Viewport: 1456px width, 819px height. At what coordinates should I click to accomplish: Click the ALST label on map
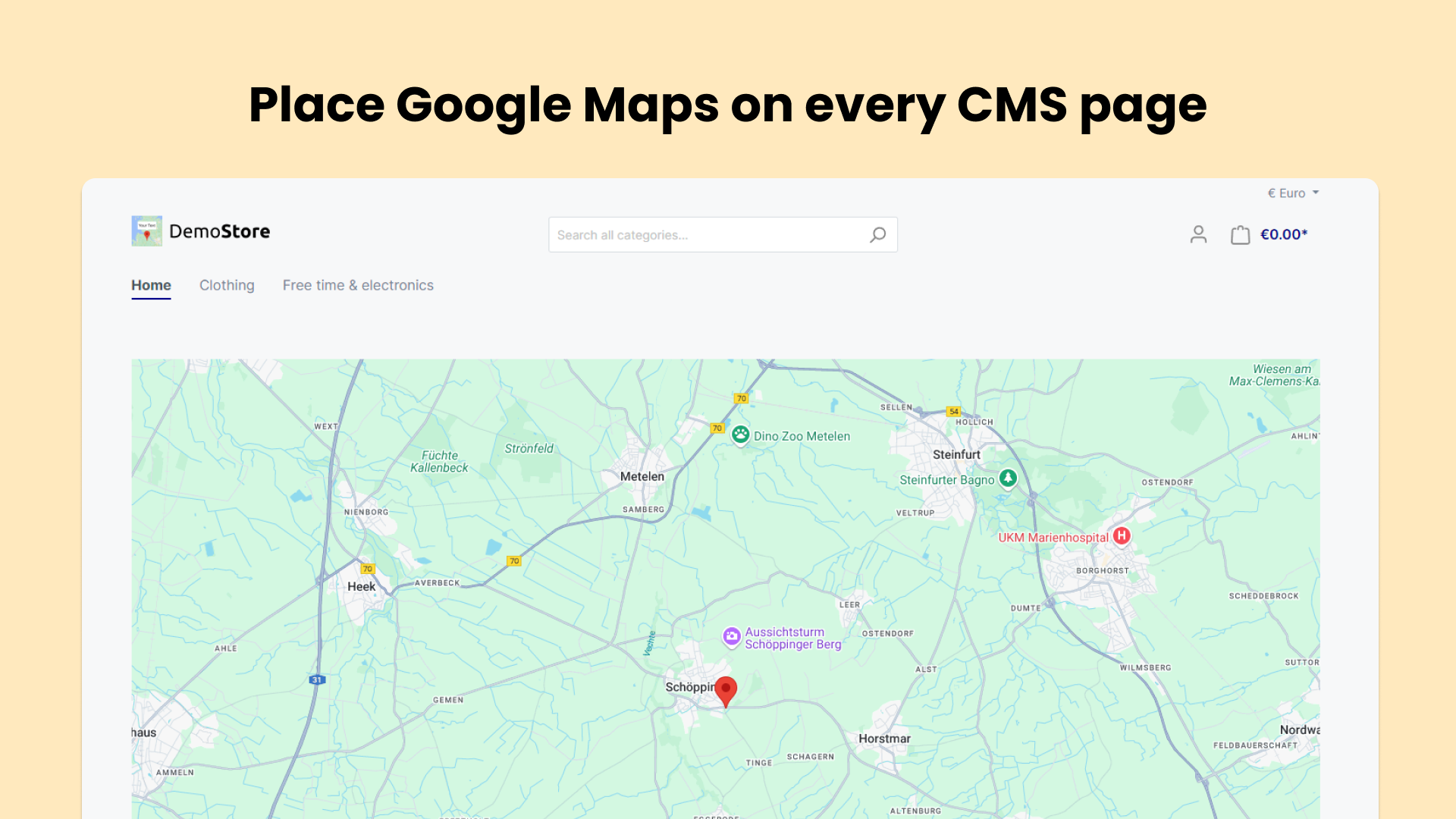point(927,669)
